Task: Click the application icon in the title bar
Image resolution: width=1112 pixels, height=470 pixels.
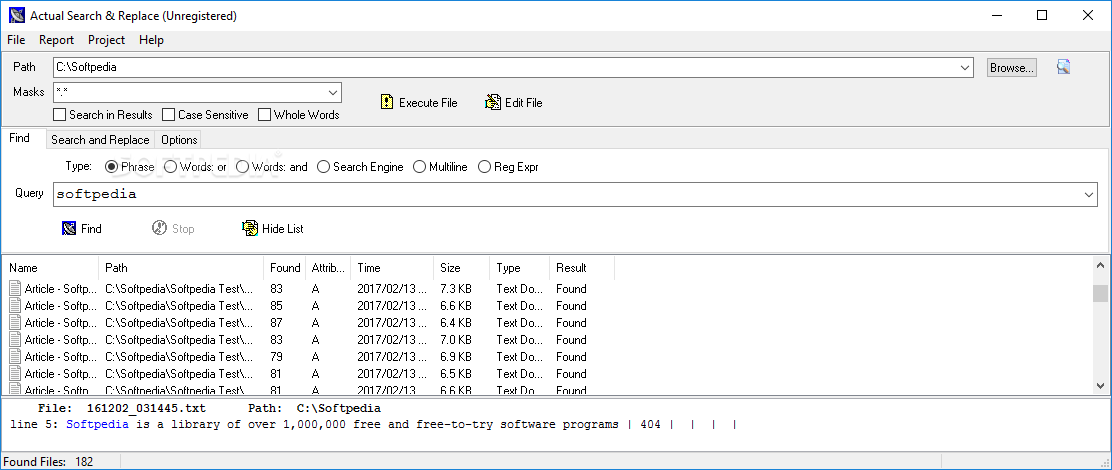Action: [x=17, y=15]
